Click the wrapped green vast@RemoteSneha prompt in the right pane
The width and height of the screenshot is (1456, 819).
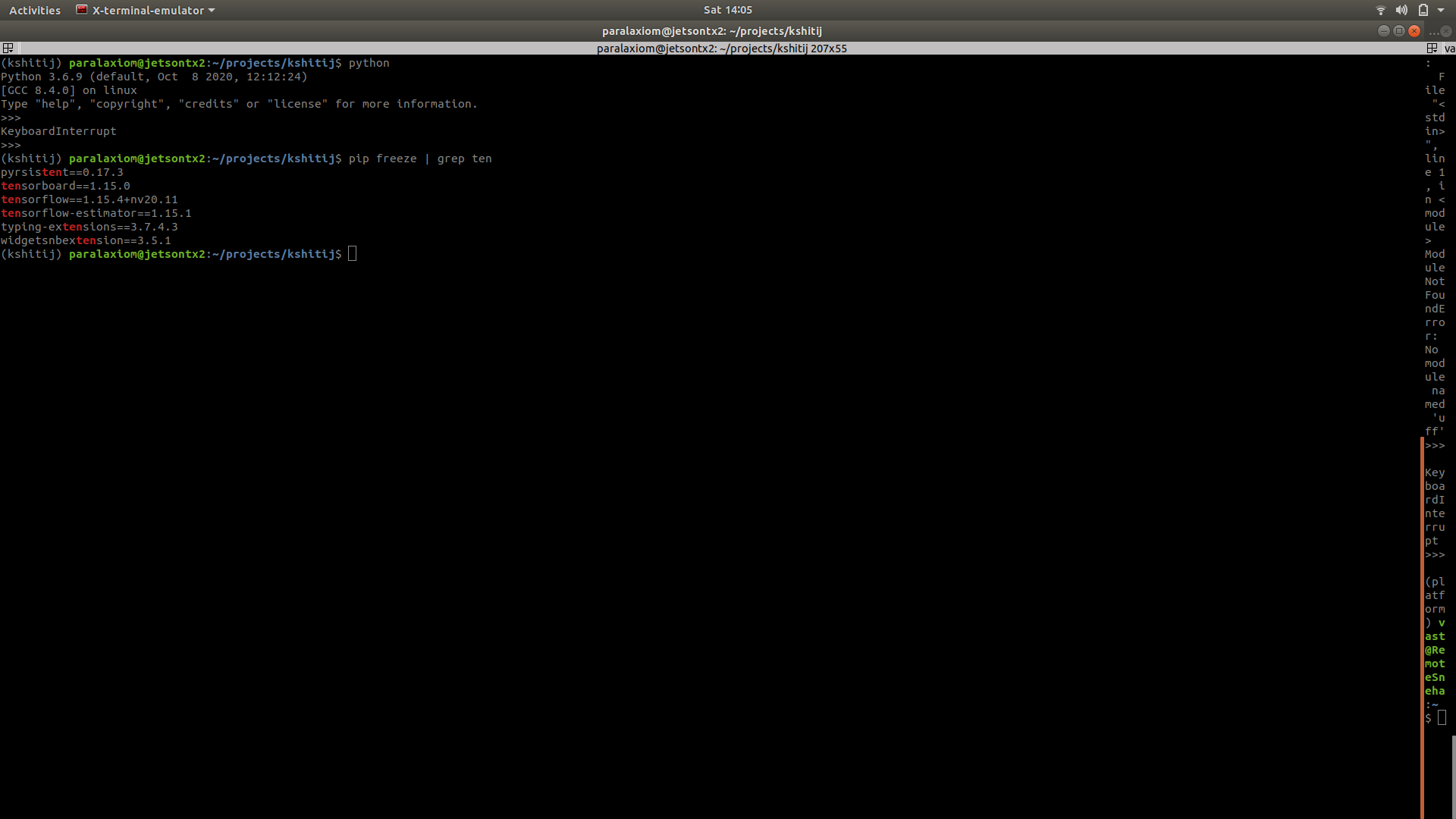(x=1435, y=657)
